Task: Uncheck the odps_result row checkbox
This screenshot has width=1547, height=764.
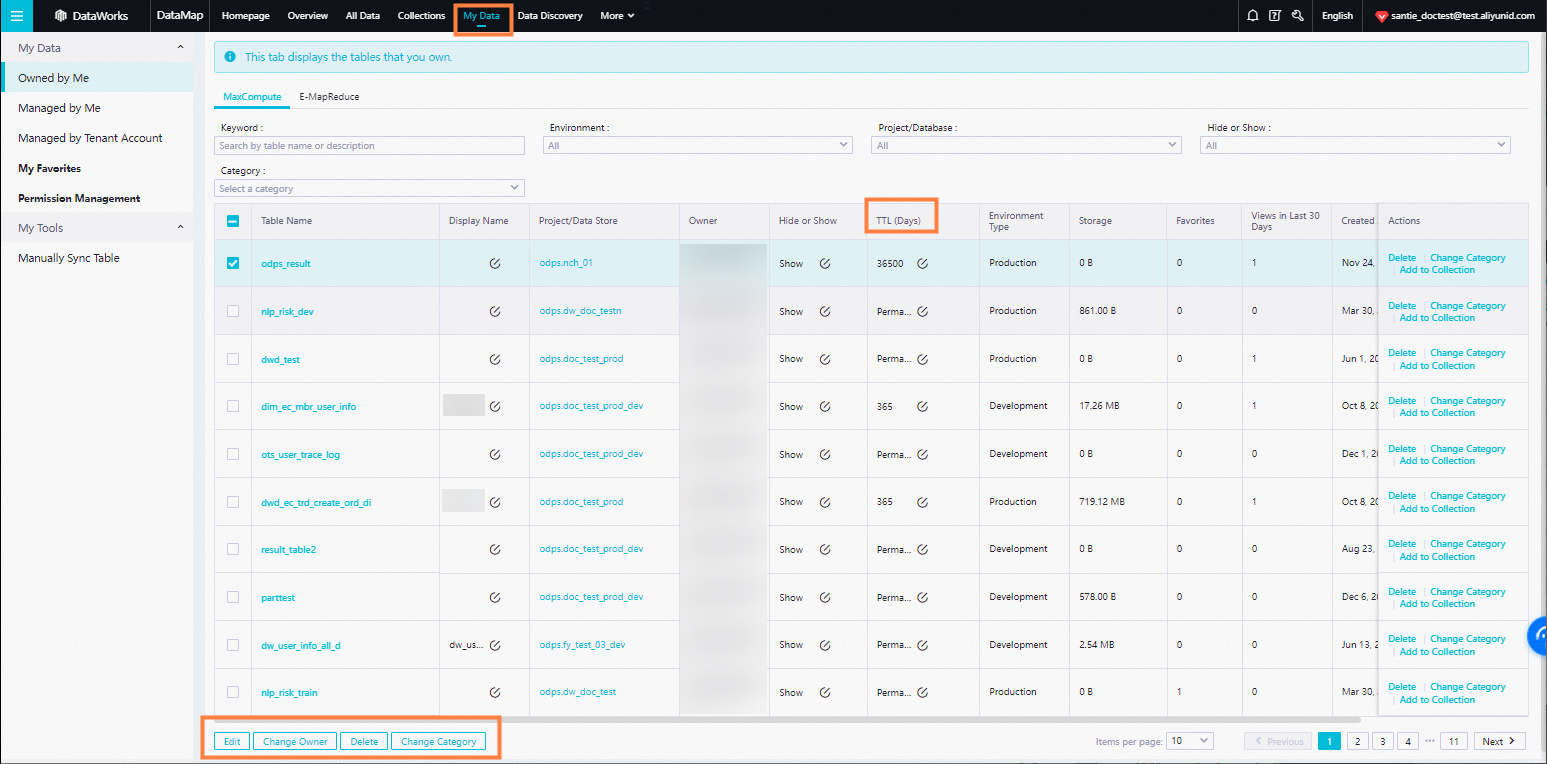Action: [x=233, y=264]
